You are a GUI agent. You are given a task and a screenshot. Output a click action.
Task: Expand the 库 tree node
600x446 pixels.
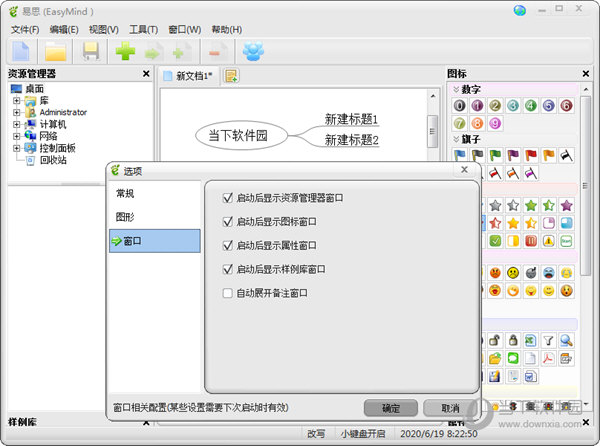tap(16, 101)
